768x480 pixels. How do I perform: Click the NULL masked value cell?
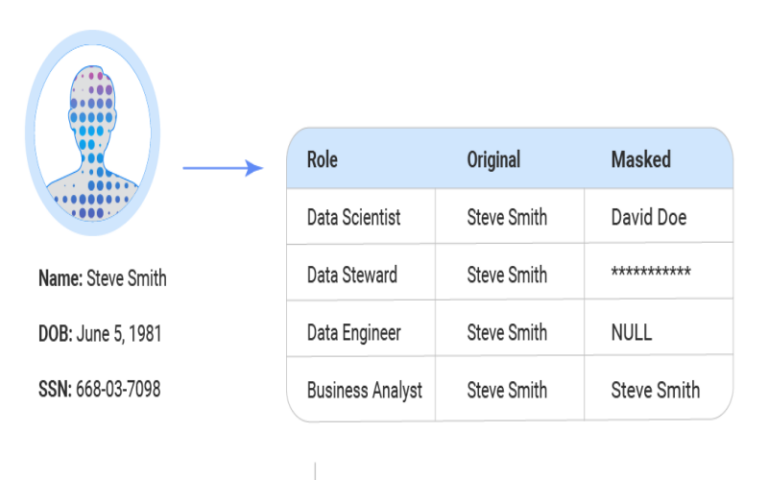click(x=631, y=332)
